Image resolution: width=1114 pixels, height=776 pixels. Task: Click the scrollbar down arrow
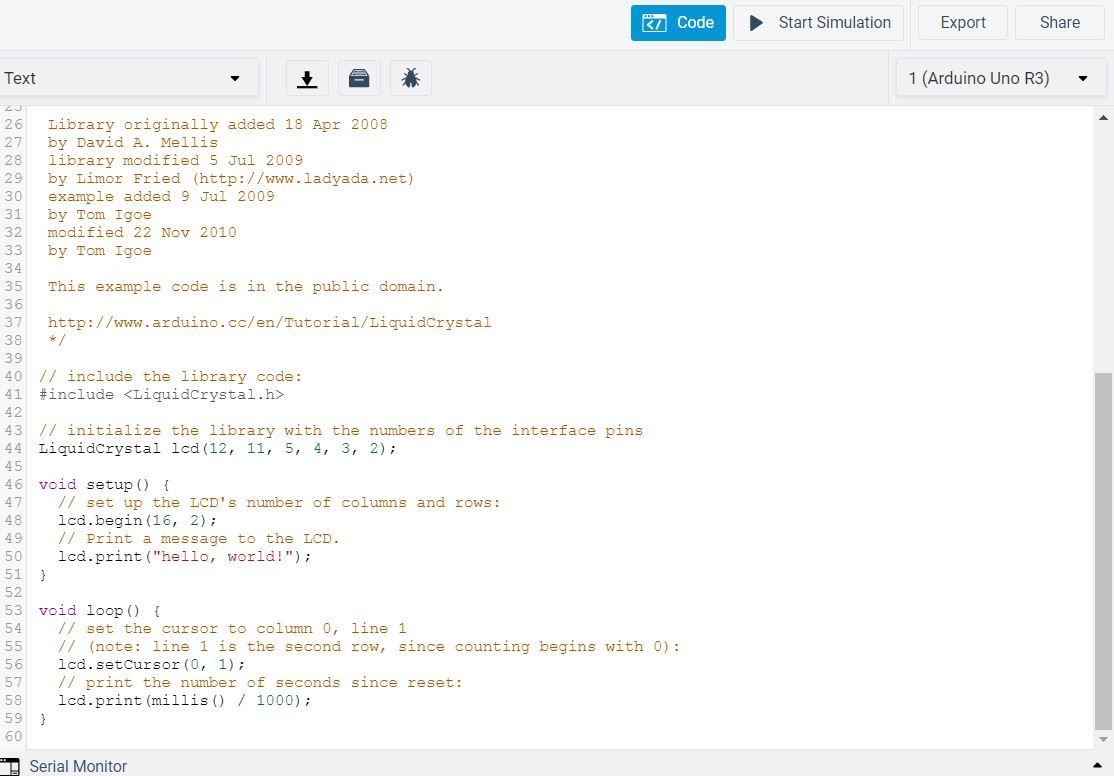click(1104, 741)
